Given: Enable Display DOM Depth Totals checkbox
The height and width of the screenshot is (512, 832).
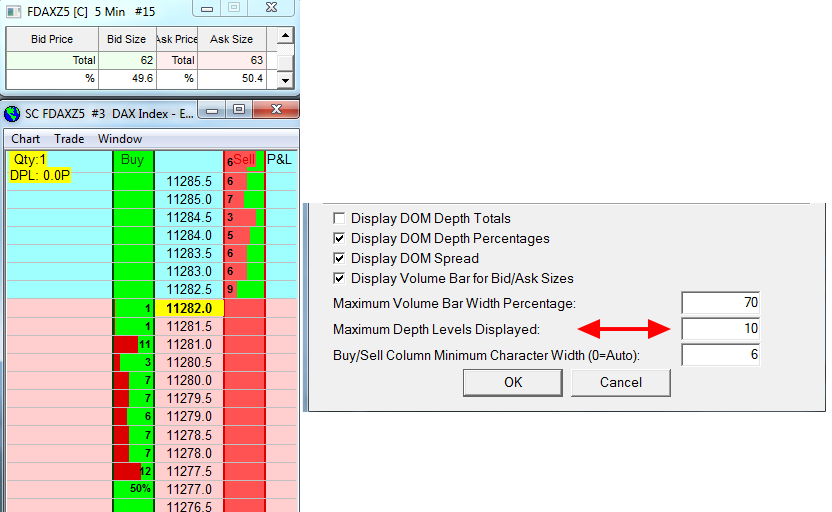Looking at the screenshot, I should [x=339, y=218].
